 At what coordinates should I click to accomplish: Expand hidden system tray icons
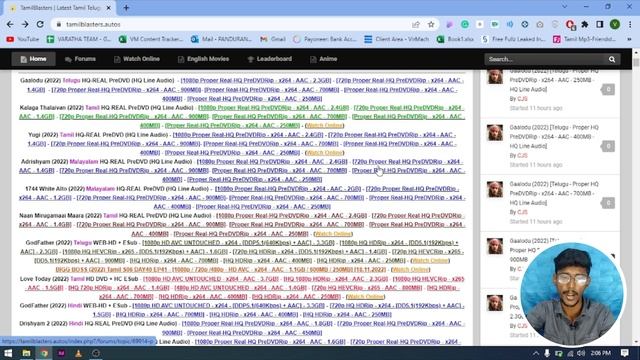tap(536, 353)
